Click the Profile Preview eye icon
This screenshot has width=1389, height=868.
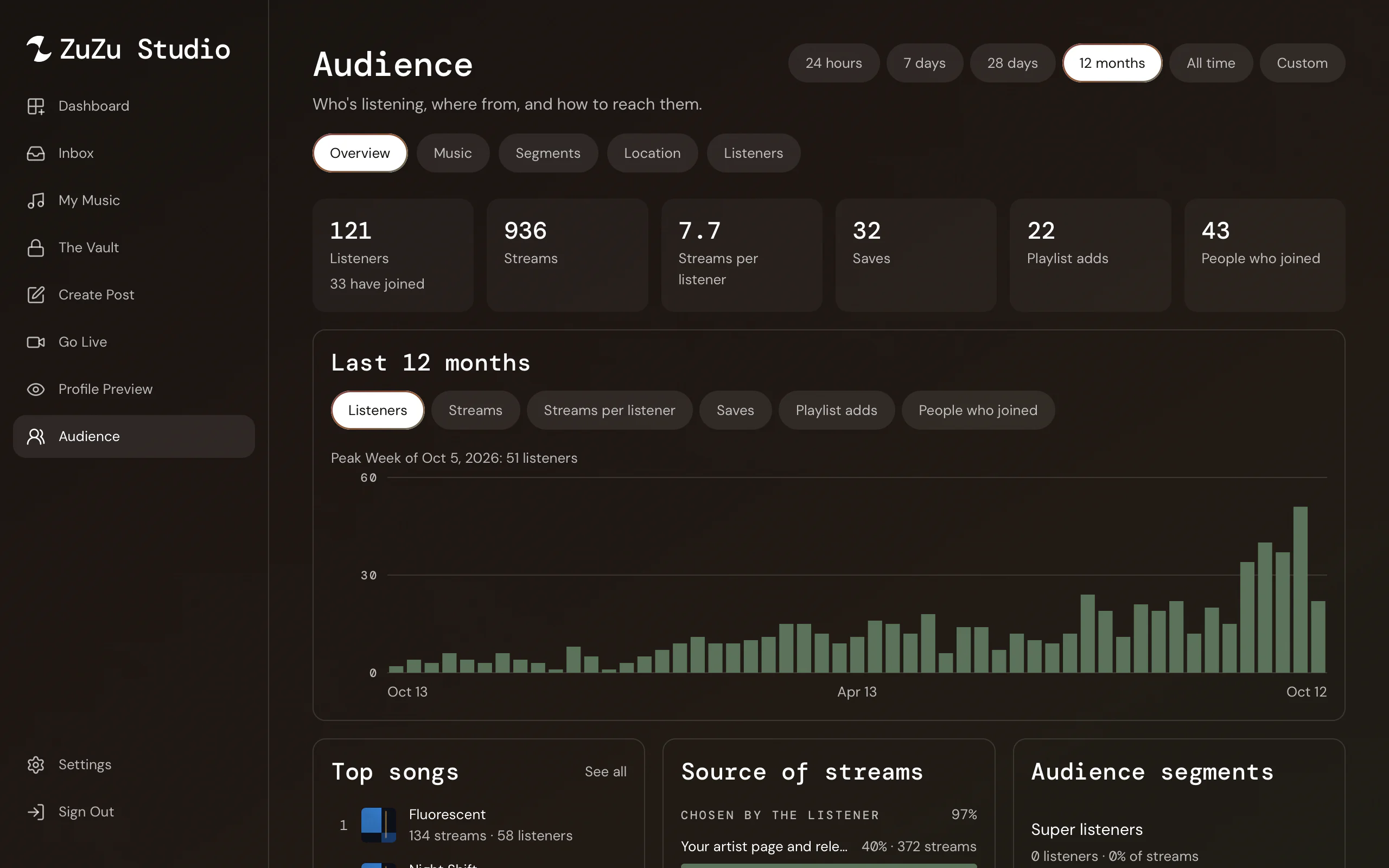tap(36, 389)
